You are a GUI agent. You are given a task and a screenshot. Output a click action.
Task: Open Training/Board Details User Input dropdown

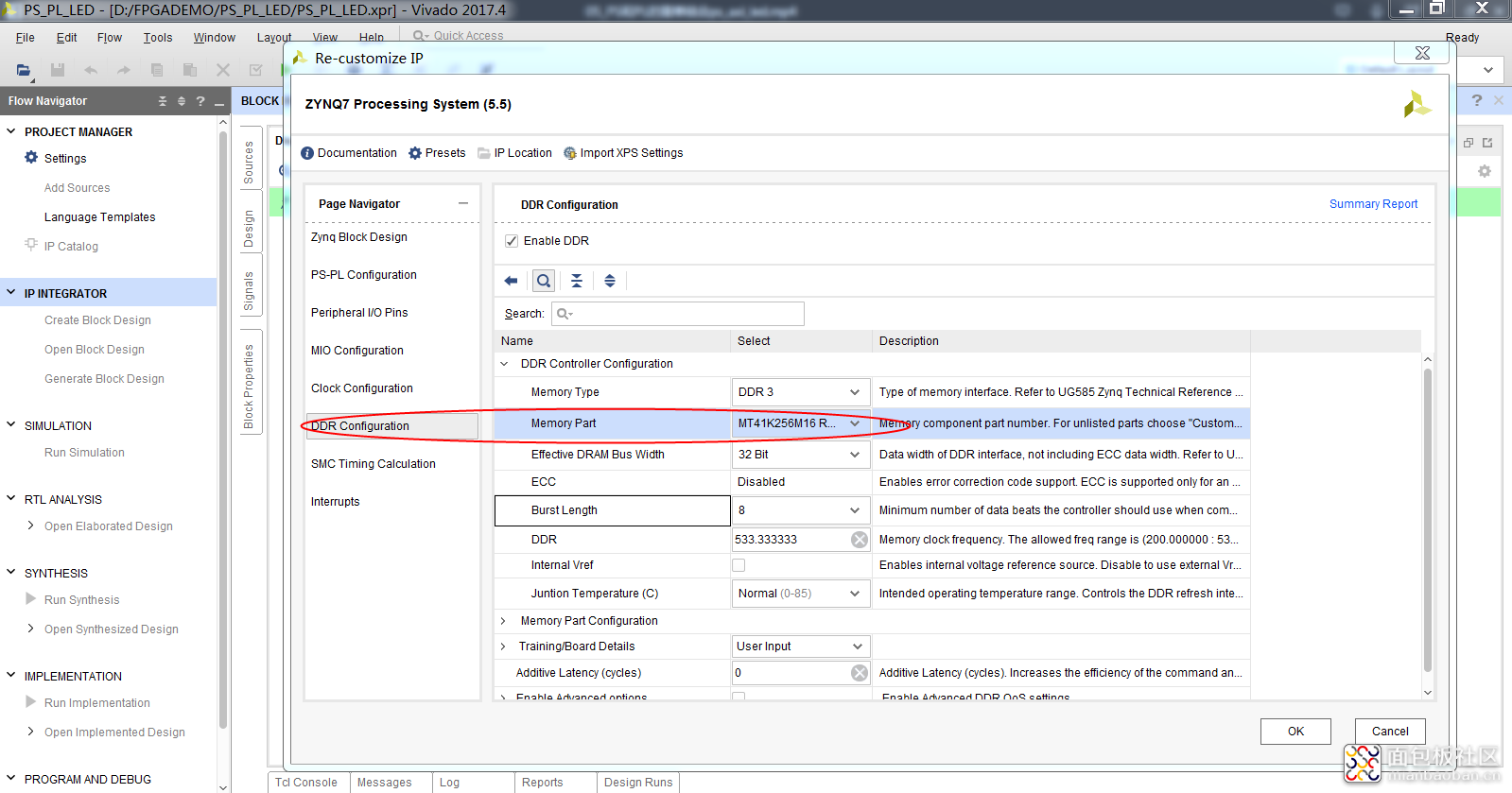[801, 646]
